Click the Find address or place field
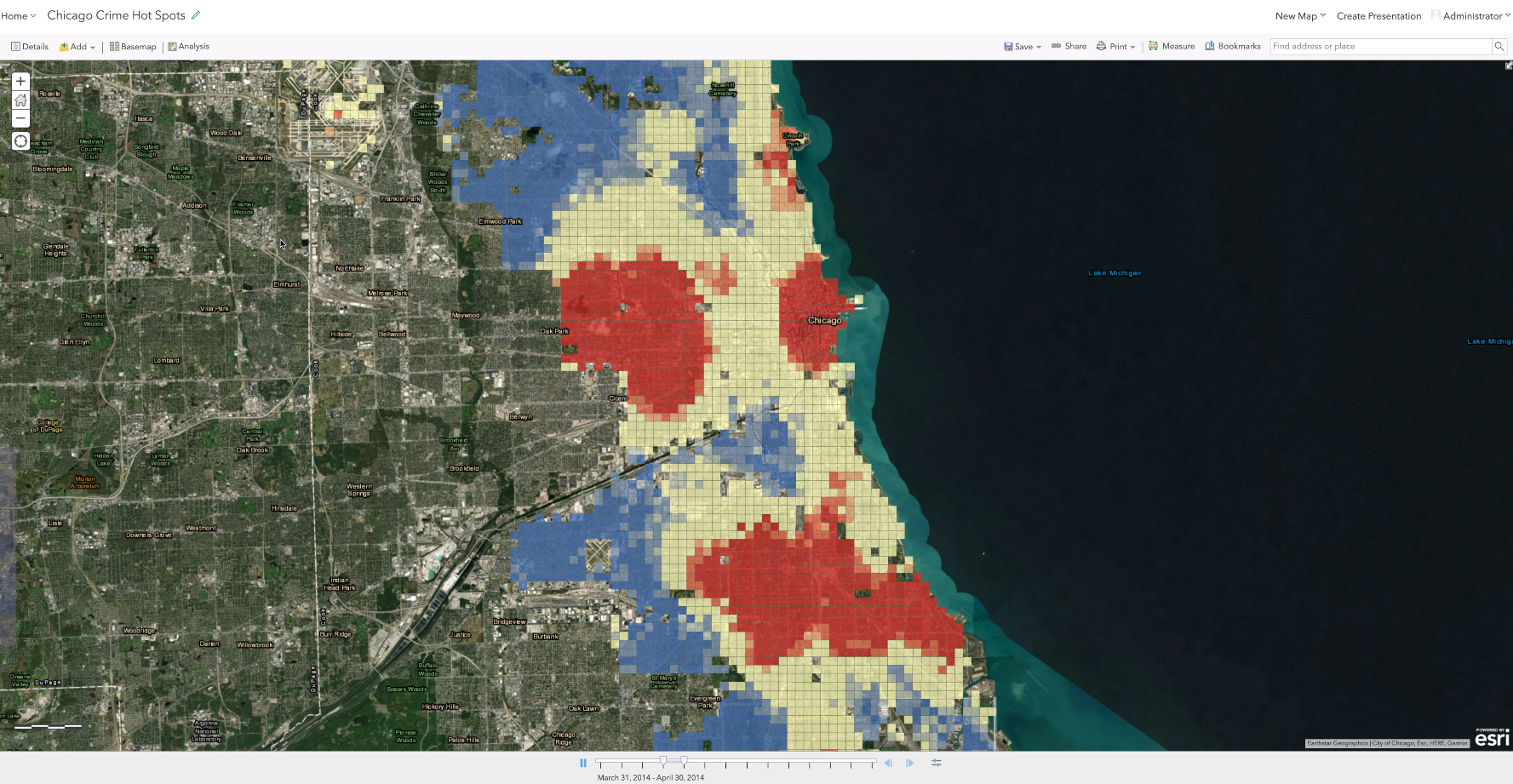1513x784 pixels. [x=1379, y=47]
